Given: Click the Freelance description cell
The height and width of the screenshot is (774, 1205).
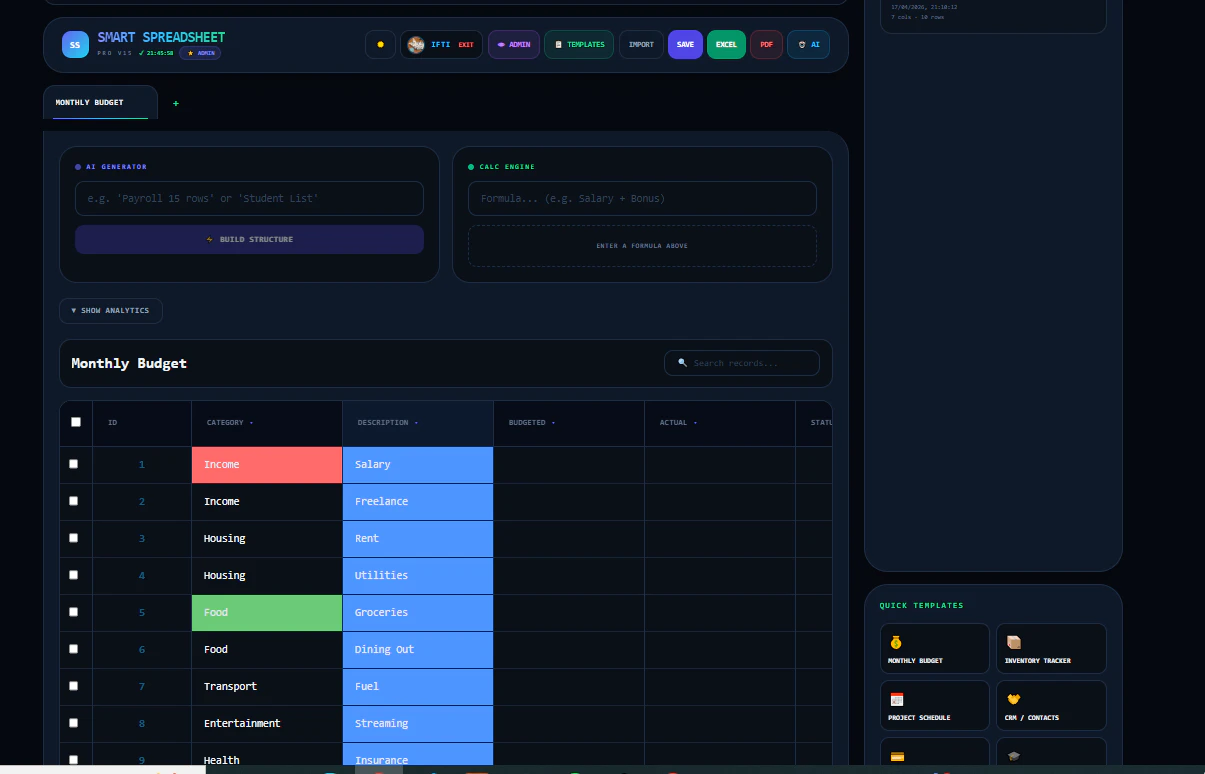Looking at the screenshot, I should click(418, 502).
